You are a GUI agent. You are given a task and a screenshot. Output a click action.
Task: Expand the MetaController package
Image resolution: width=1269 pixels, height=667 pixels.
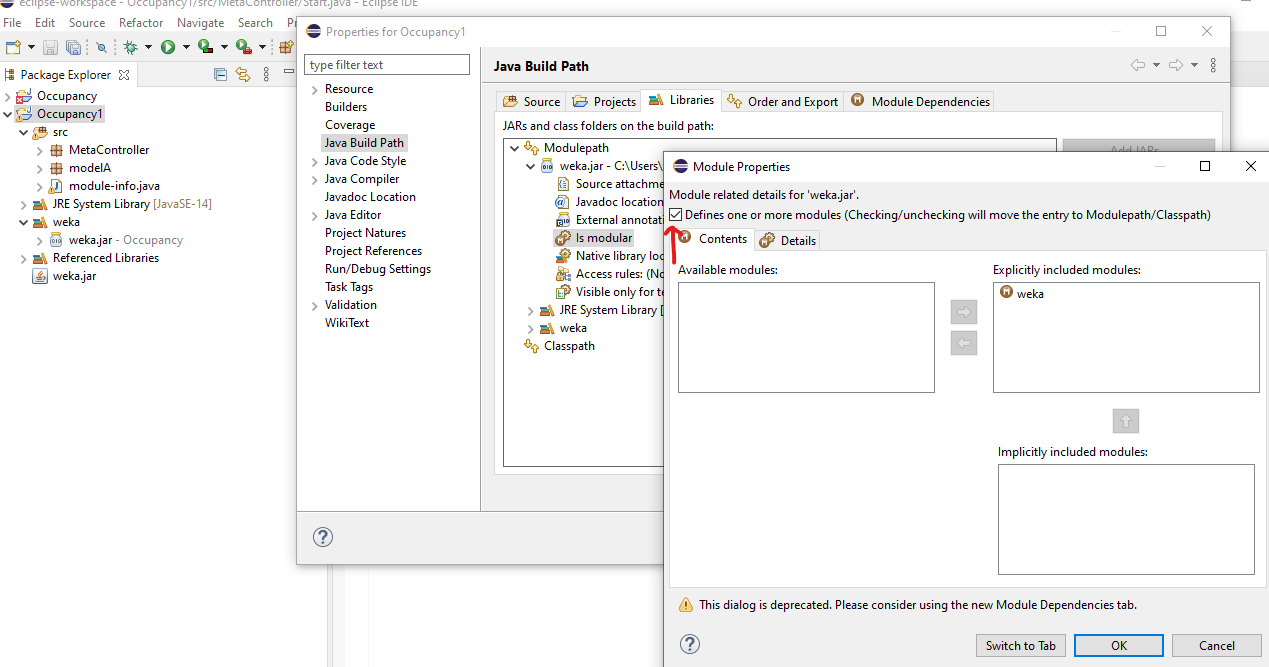(x=40, y=150)
